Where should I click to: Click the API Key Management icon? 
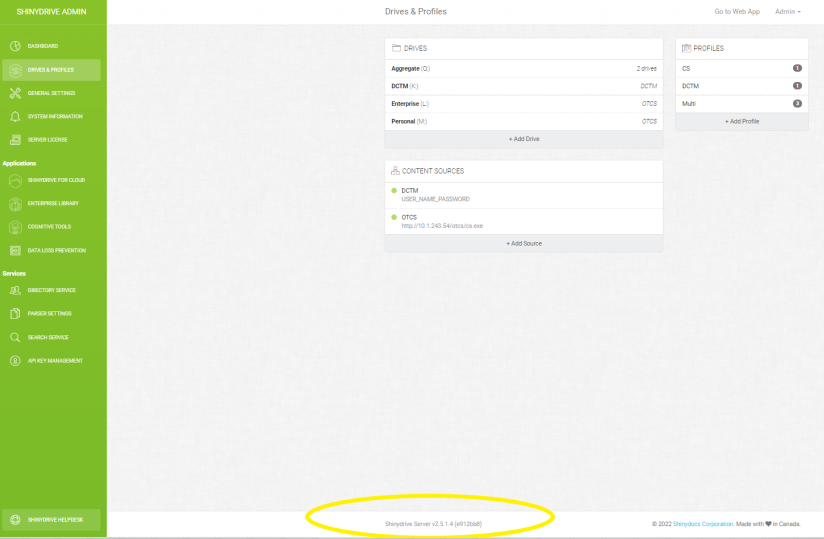point(15,361)
